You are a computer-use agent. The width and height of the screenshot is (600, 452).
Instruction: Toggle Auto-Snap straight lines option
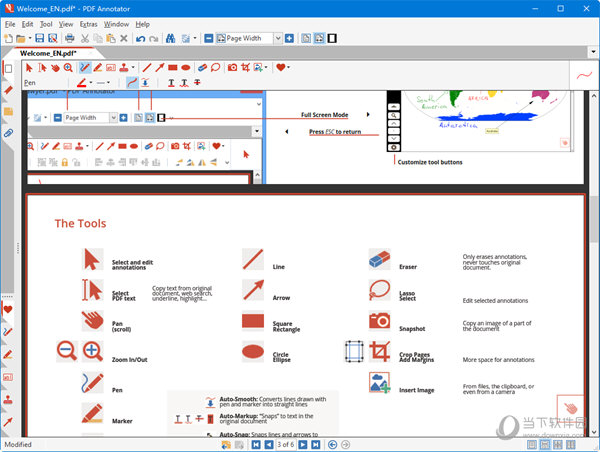(145, 83)
